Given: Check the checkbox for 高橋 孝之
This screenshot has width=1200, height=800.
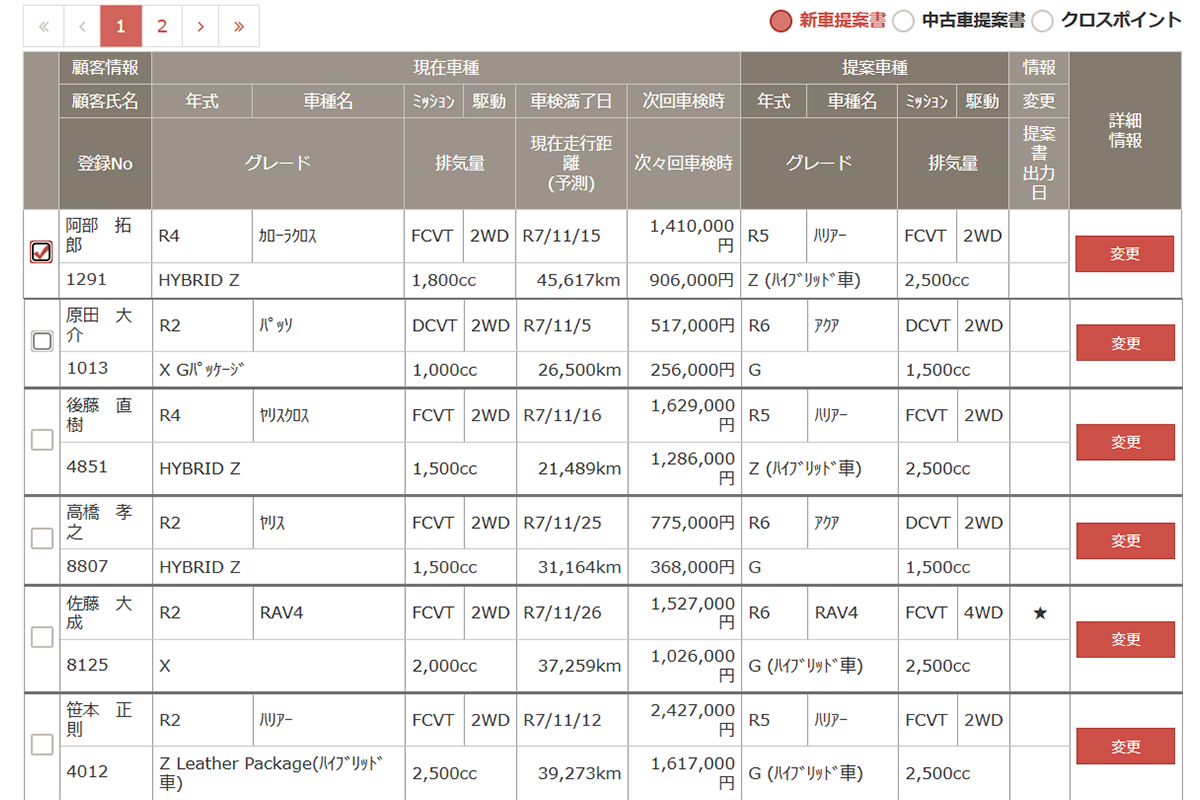Looking at the screenshot, I should 42,538.
